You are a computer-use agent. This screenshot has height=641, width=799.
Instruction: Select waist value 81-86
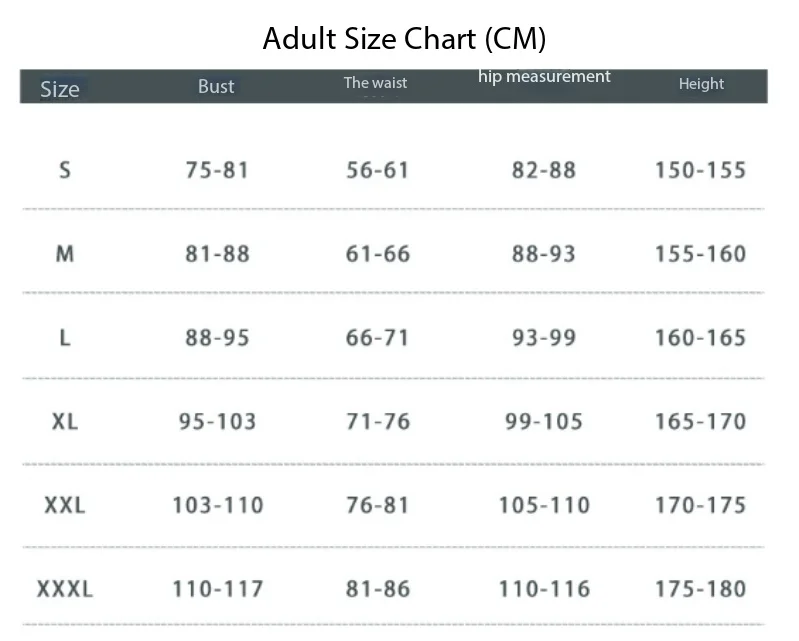[378, 589]
